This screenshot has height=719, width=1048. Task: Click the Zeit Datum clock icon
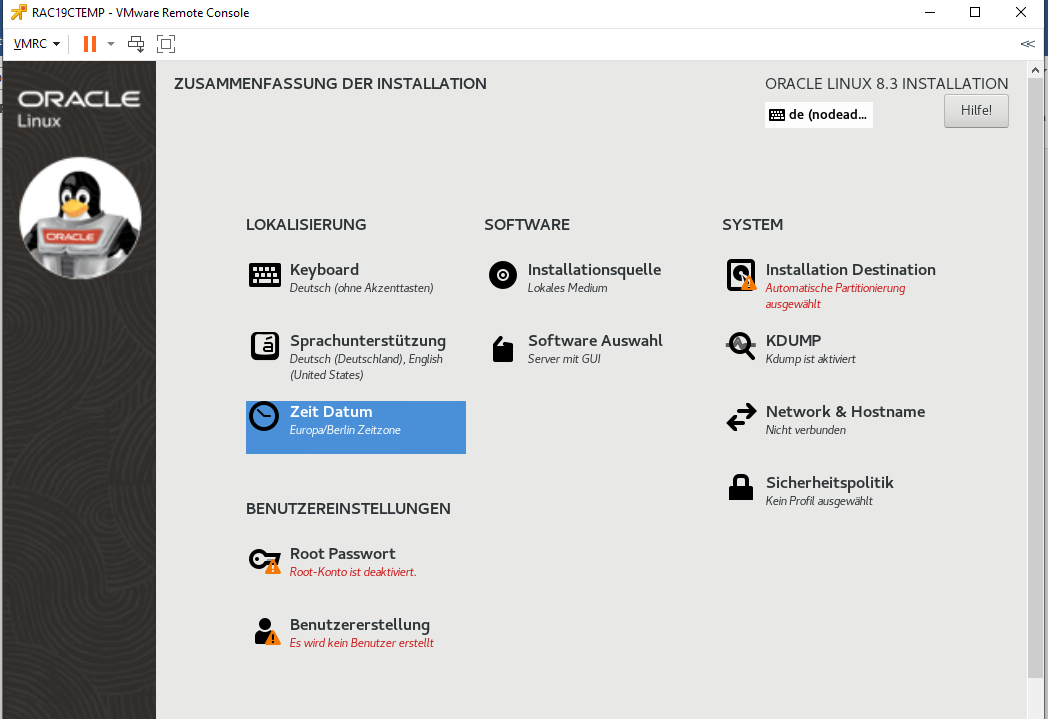264,417
